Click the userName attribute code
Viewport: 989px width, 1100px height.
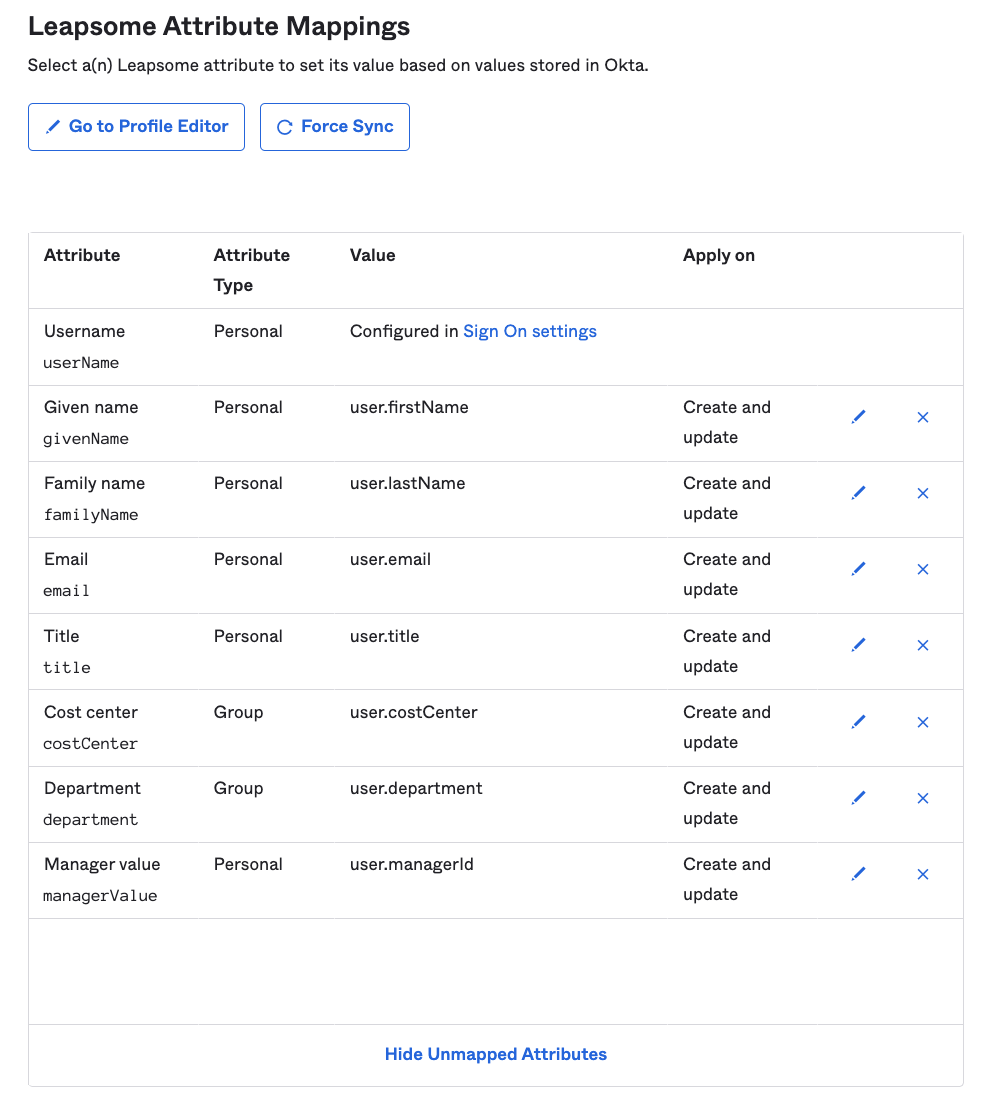(x=81, y=363)
